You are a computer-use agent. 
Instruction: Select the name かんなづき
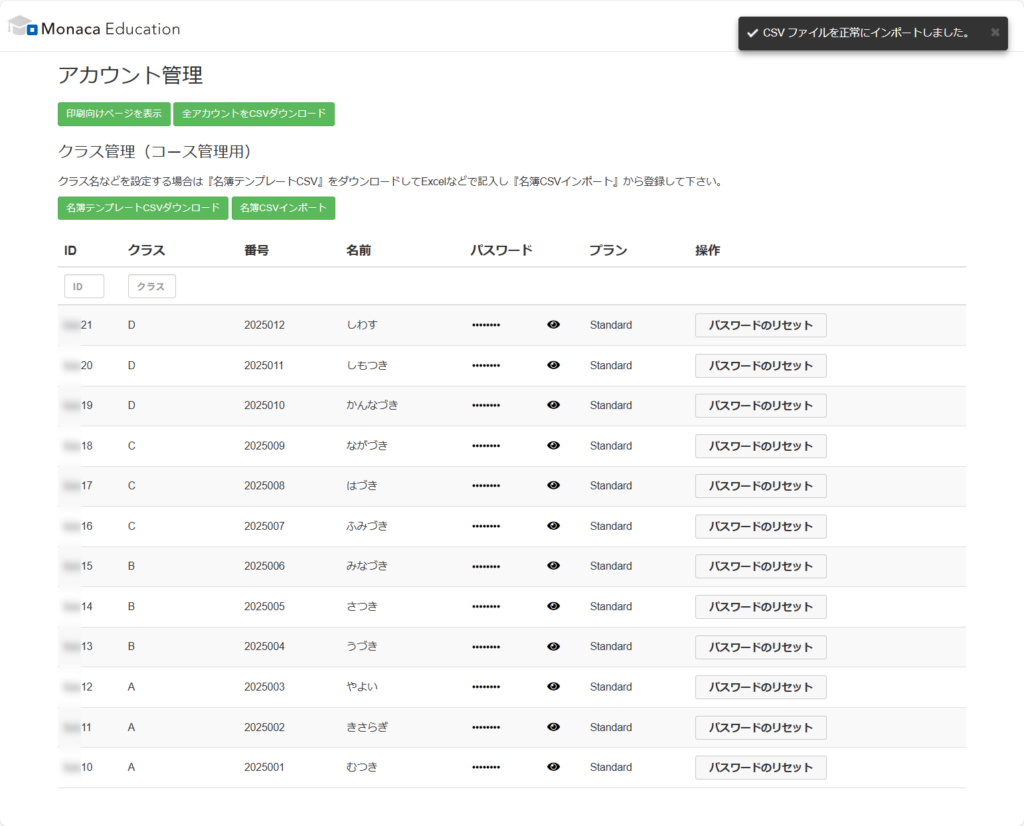(372, 405)
